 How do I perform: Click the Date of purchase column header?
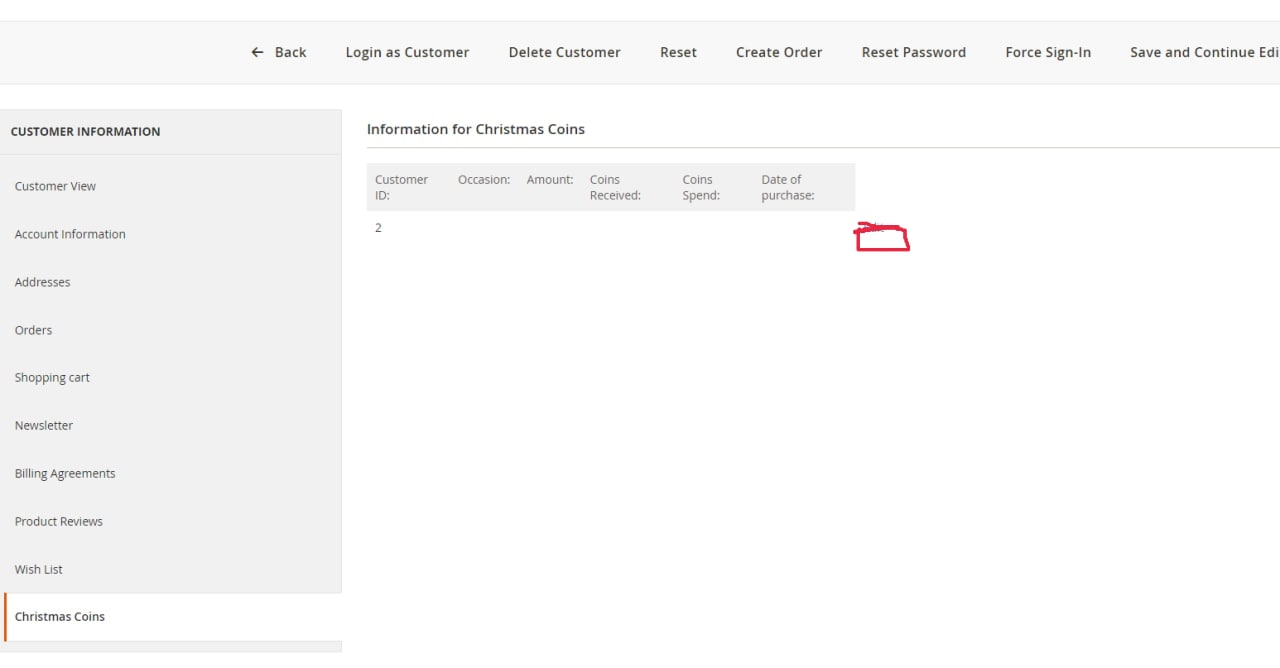coord(787,187)
